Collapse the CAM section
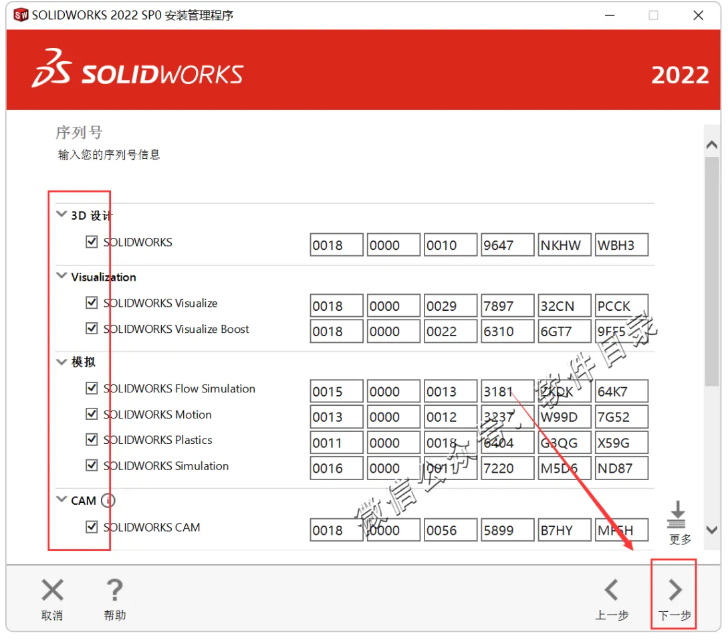The height and width of the screenshot is (640, 728). (x=61, y=499)
